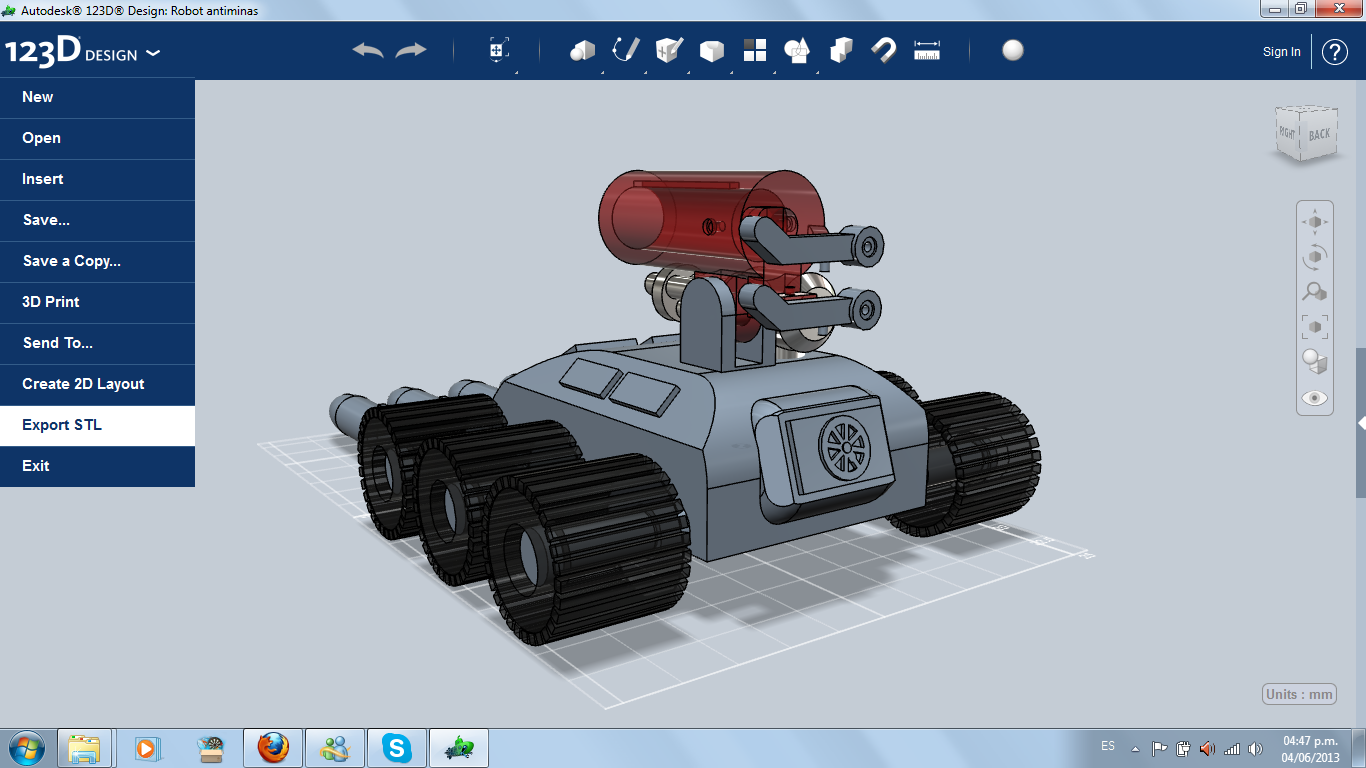Expand the 123D Design application menu chevron
Viewport: 1366px width, 768px height.
153,53
